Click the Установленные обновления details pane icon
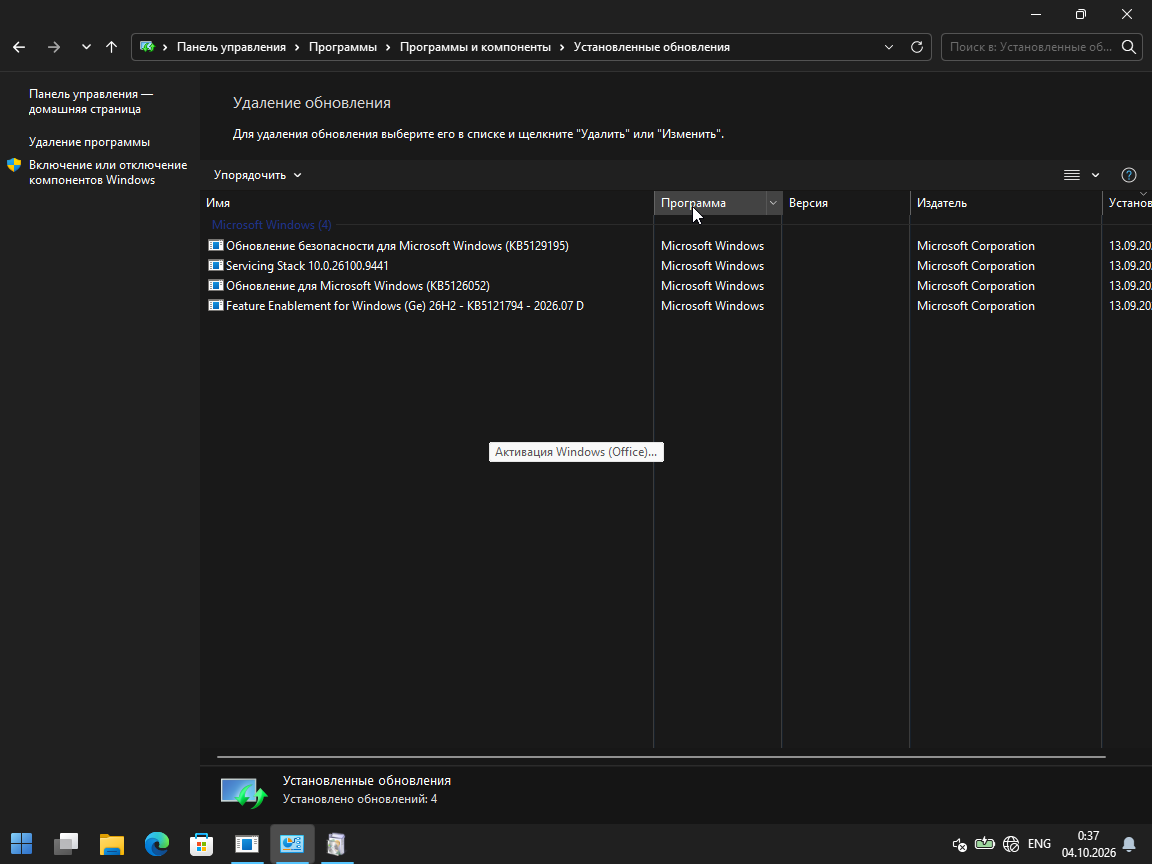 point(244,793)
